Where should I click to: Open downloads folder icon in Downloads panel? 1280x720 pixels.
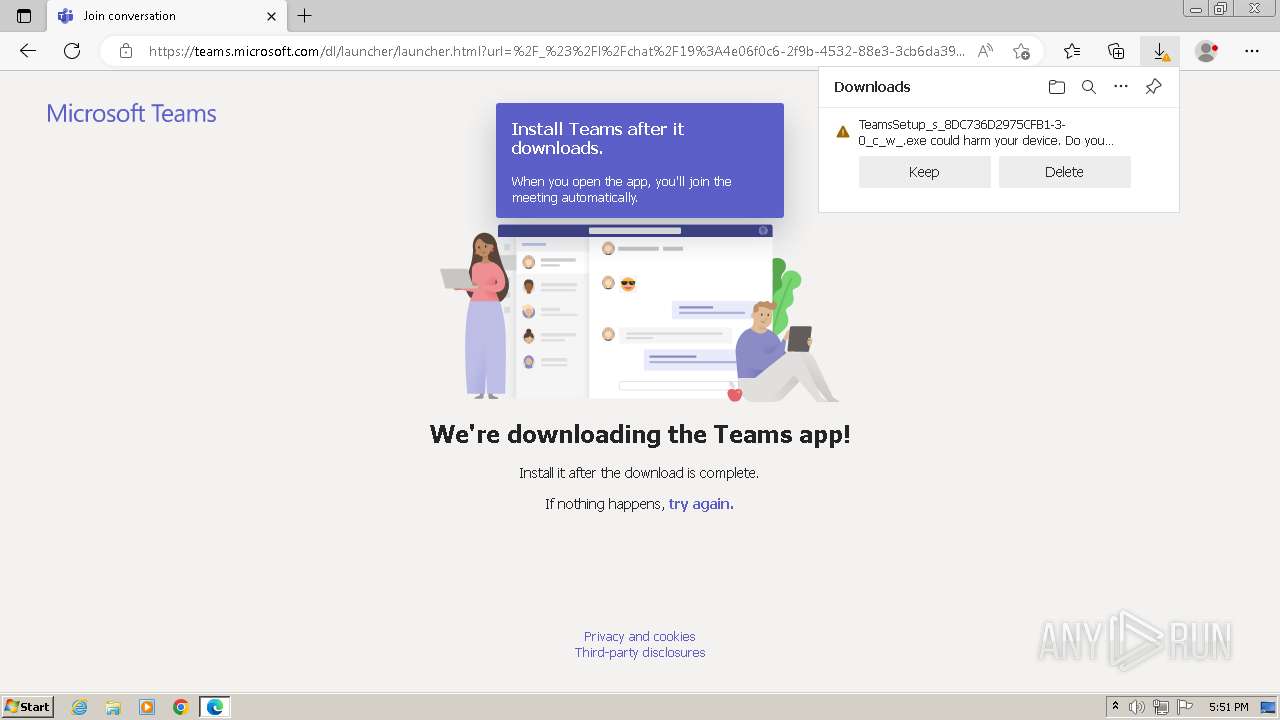pyautogui.click(x=1057, y=87)
